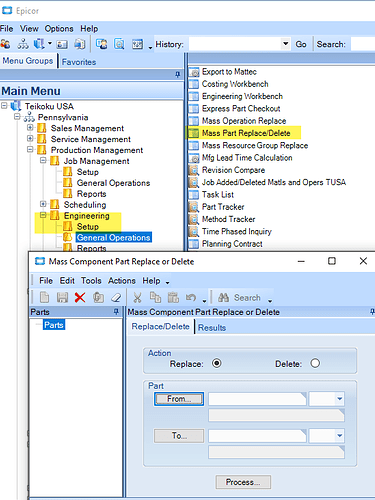Select the Delete radio button
The width and height of the screenshot is (375, 500).
315,363
